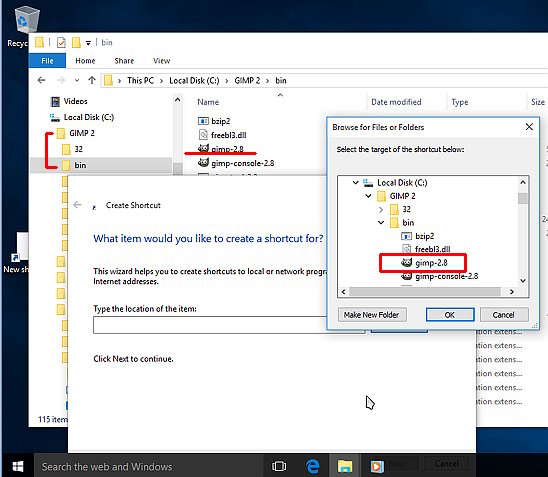The height and width of the screenshot is (477, 548).
Task: Click This PC in the address bar
Action: click(140, 80)
